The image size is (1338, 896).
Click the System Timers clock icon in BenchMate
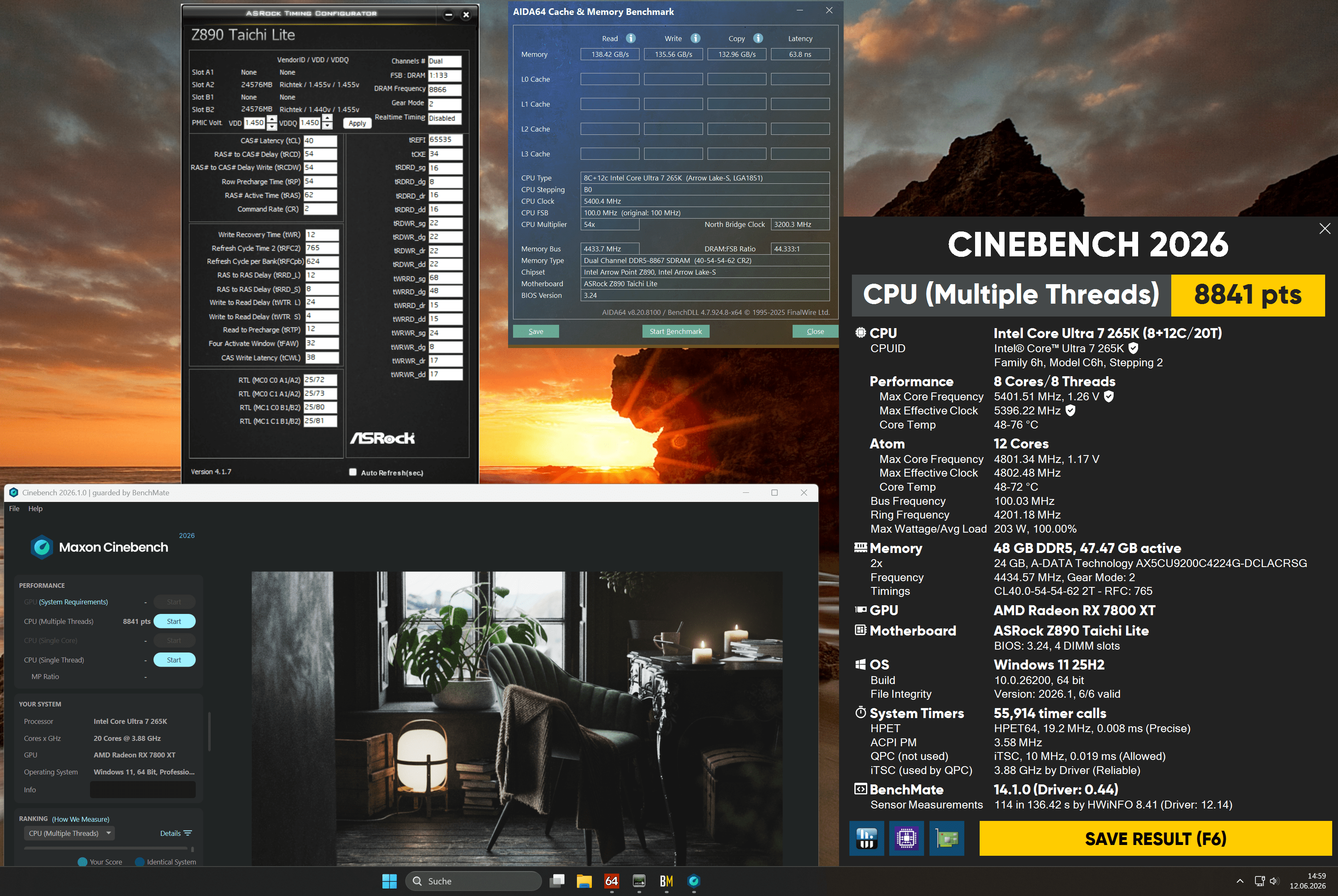coord(860,712)
